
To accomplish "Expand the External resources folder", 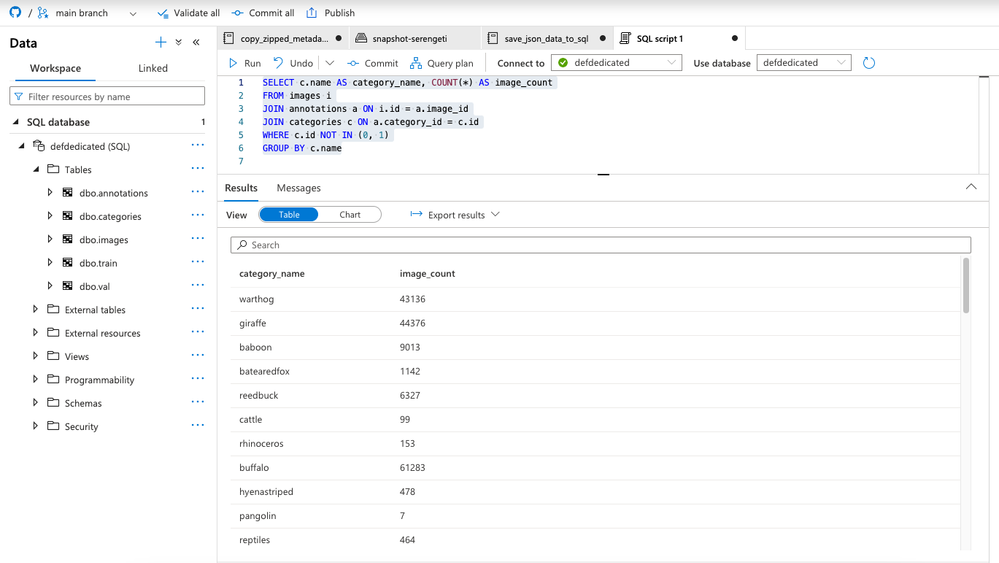I will click(x=35, y=332).
